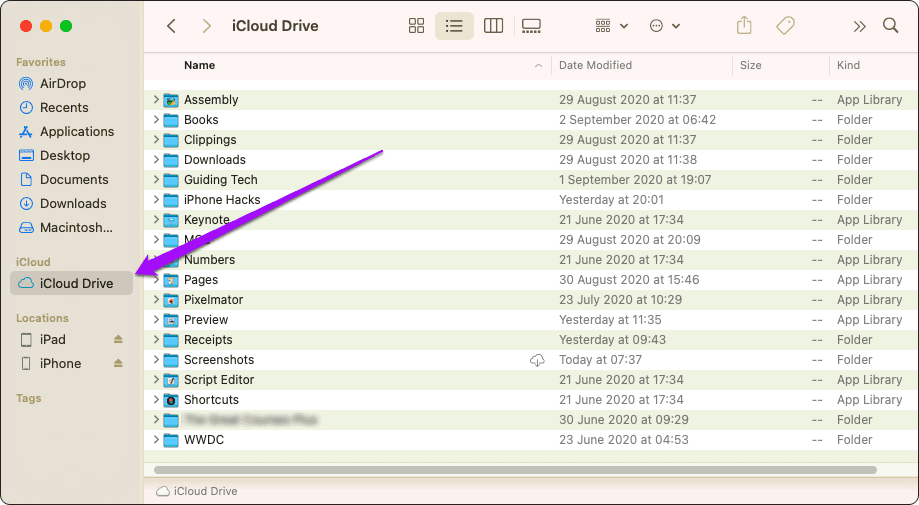Click the Locations sidebar heading
This screenshot has width=919, height=505.
pyautogui.click(x=42, y=318)
